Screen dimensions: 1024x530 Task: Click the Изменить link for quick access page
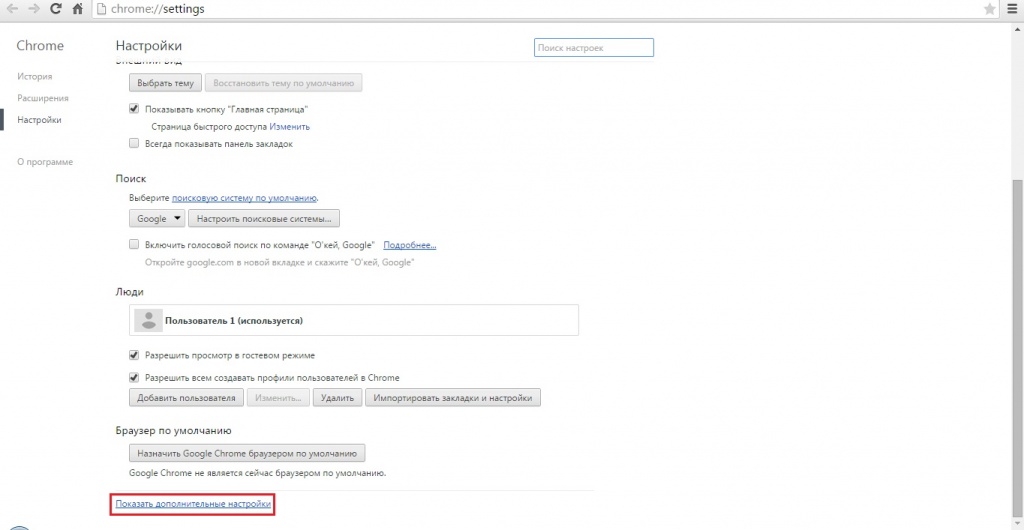click(x=289, y=127)
